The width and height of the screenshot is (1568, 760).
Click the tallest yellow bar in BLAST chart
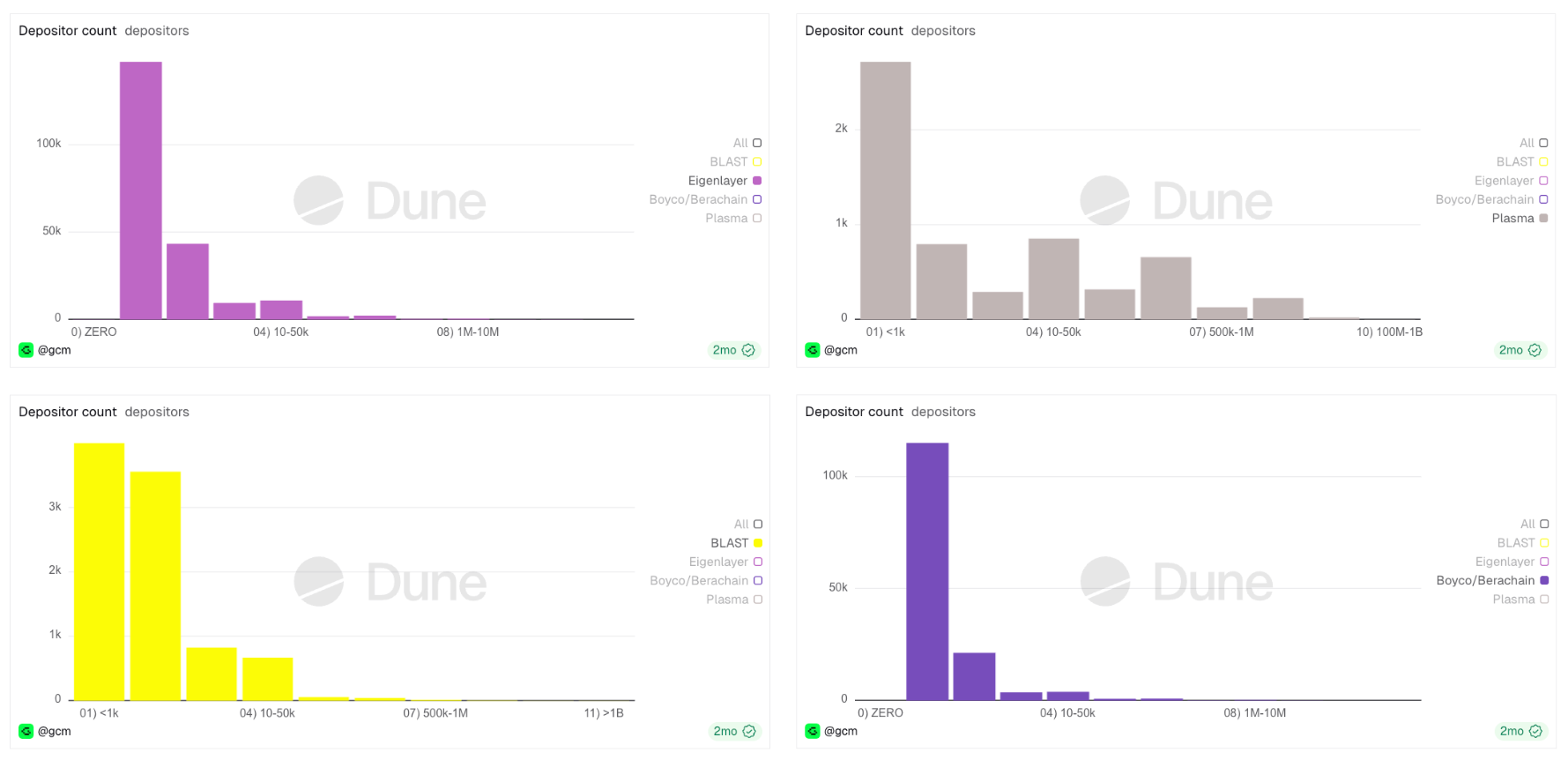coord(99,571)
